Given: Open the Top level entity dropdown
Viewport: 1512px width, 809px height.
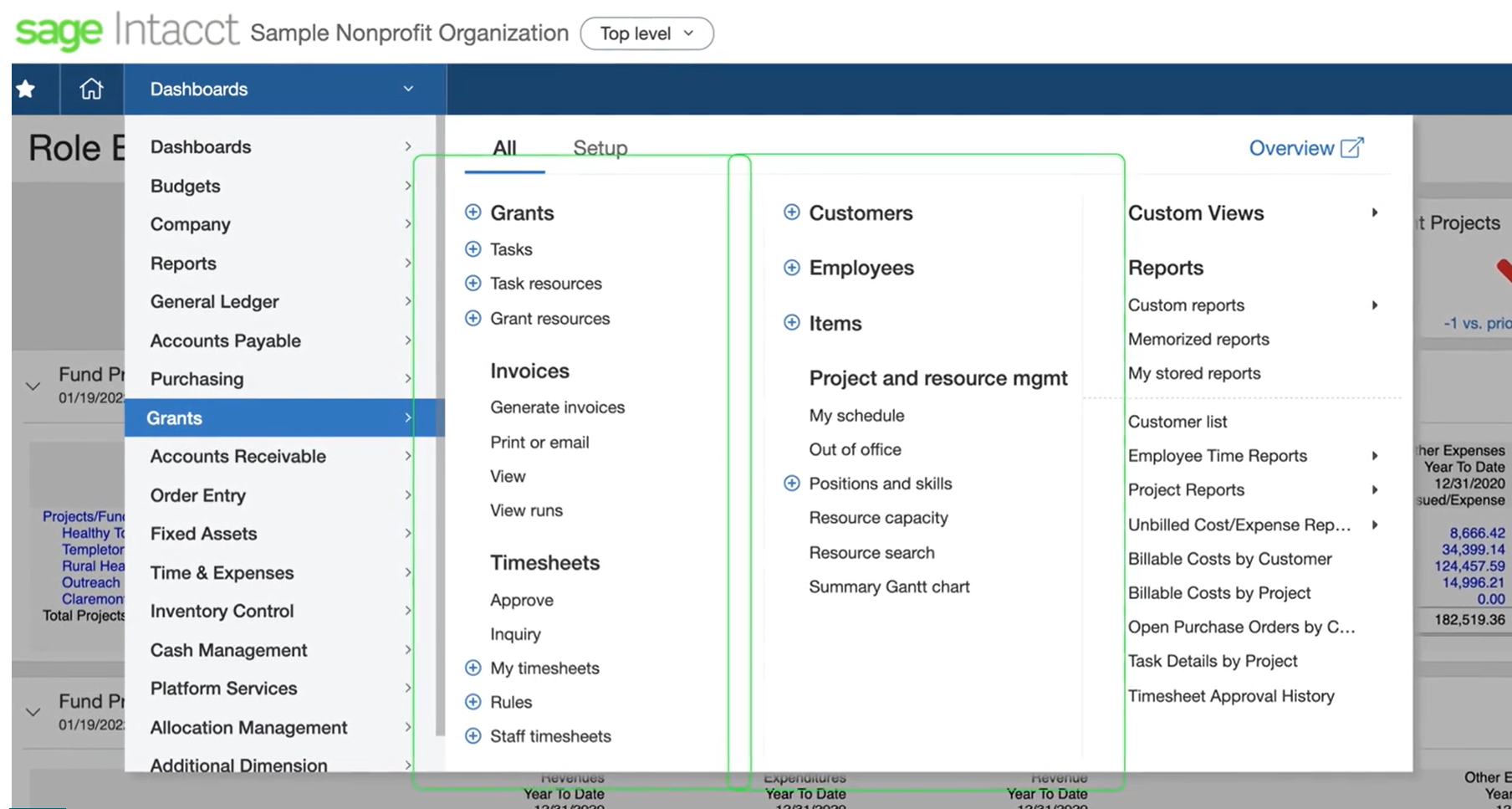Looking at the screenshot, I should [646, 33].
